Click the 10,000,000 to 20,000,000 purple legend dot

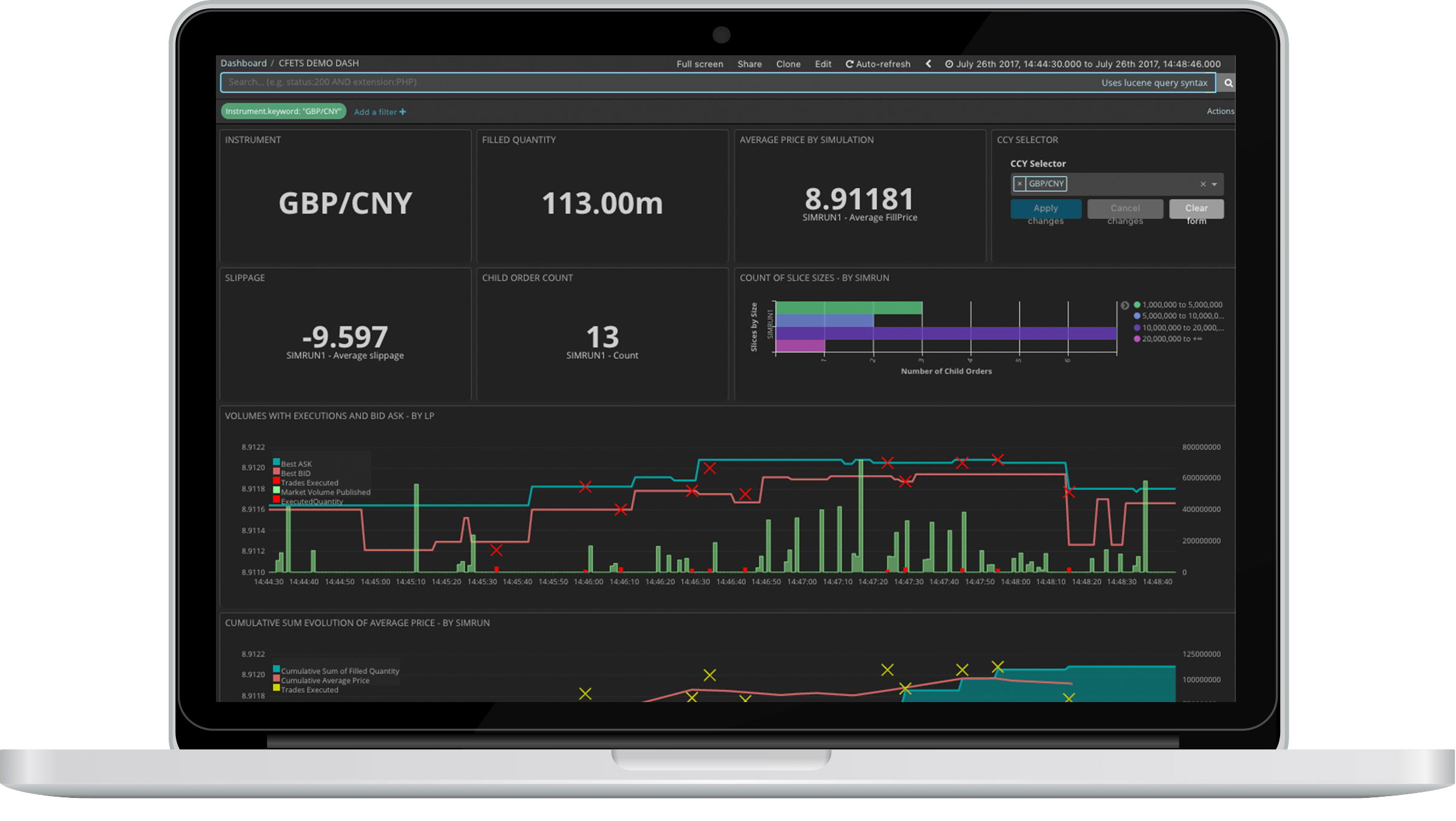point(1137,328)
